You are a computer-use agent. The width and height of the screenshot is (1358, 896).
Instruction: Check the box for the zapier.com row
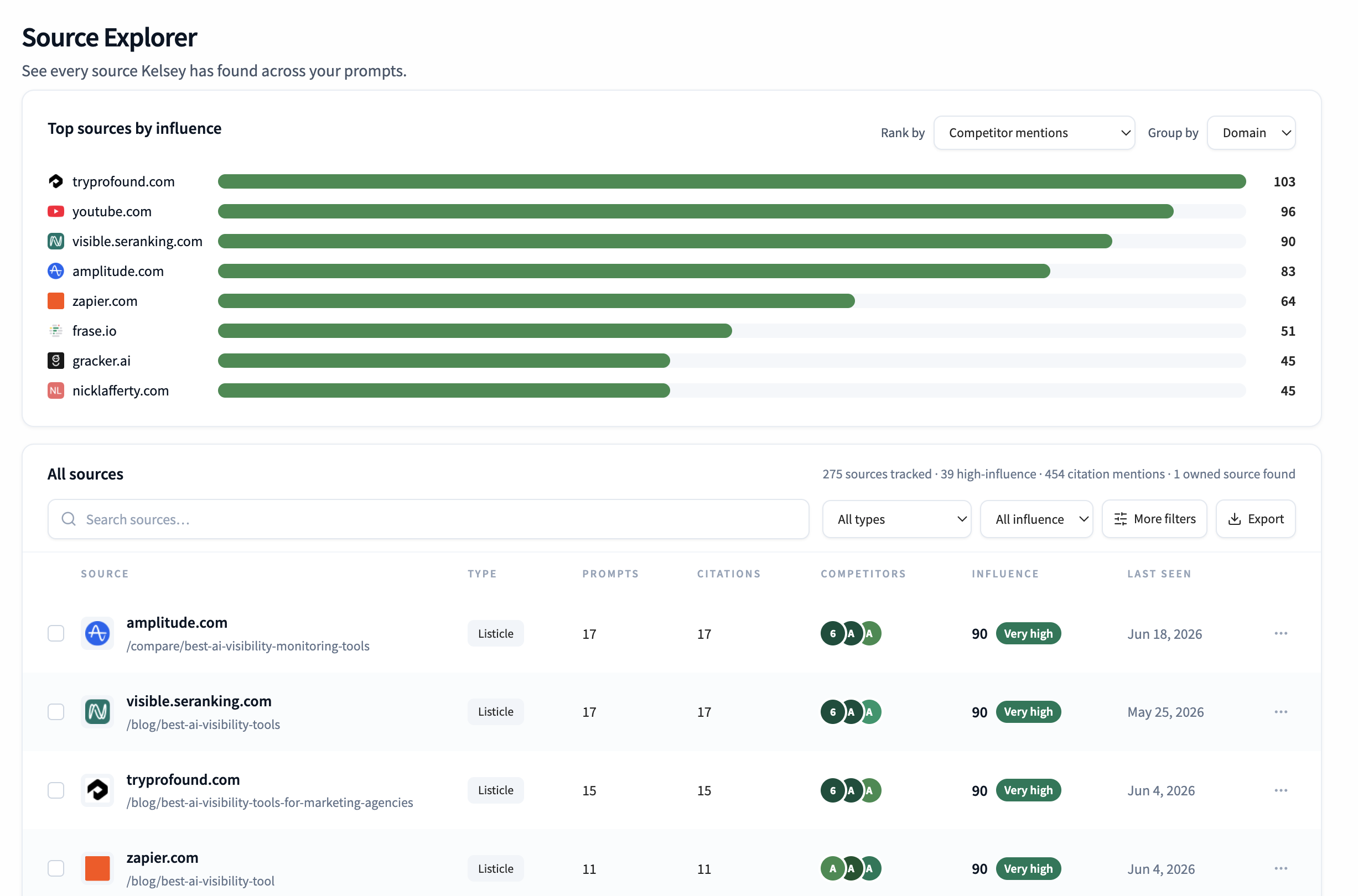click(x=55, y=868)
